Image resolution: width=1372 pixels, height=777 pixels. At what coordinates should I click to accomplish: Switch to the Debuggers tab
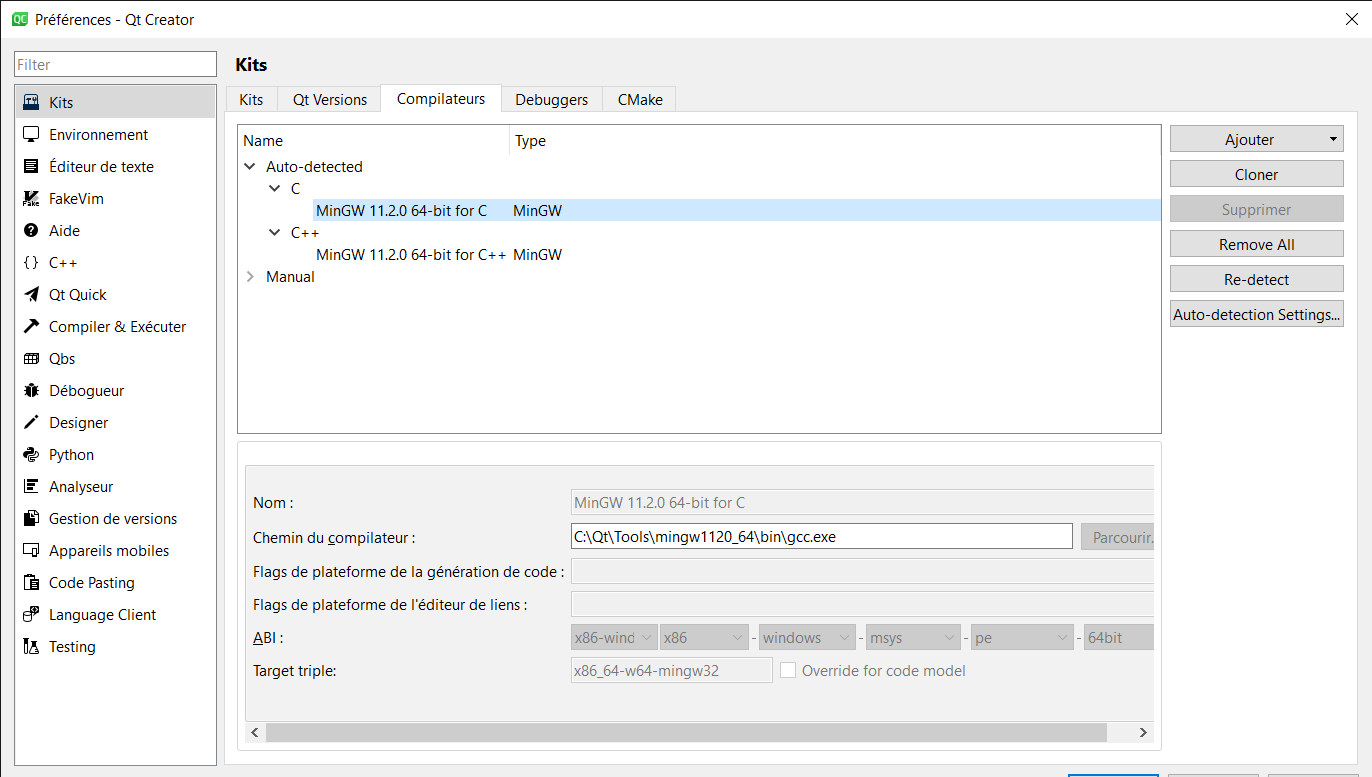coord(551,99)
